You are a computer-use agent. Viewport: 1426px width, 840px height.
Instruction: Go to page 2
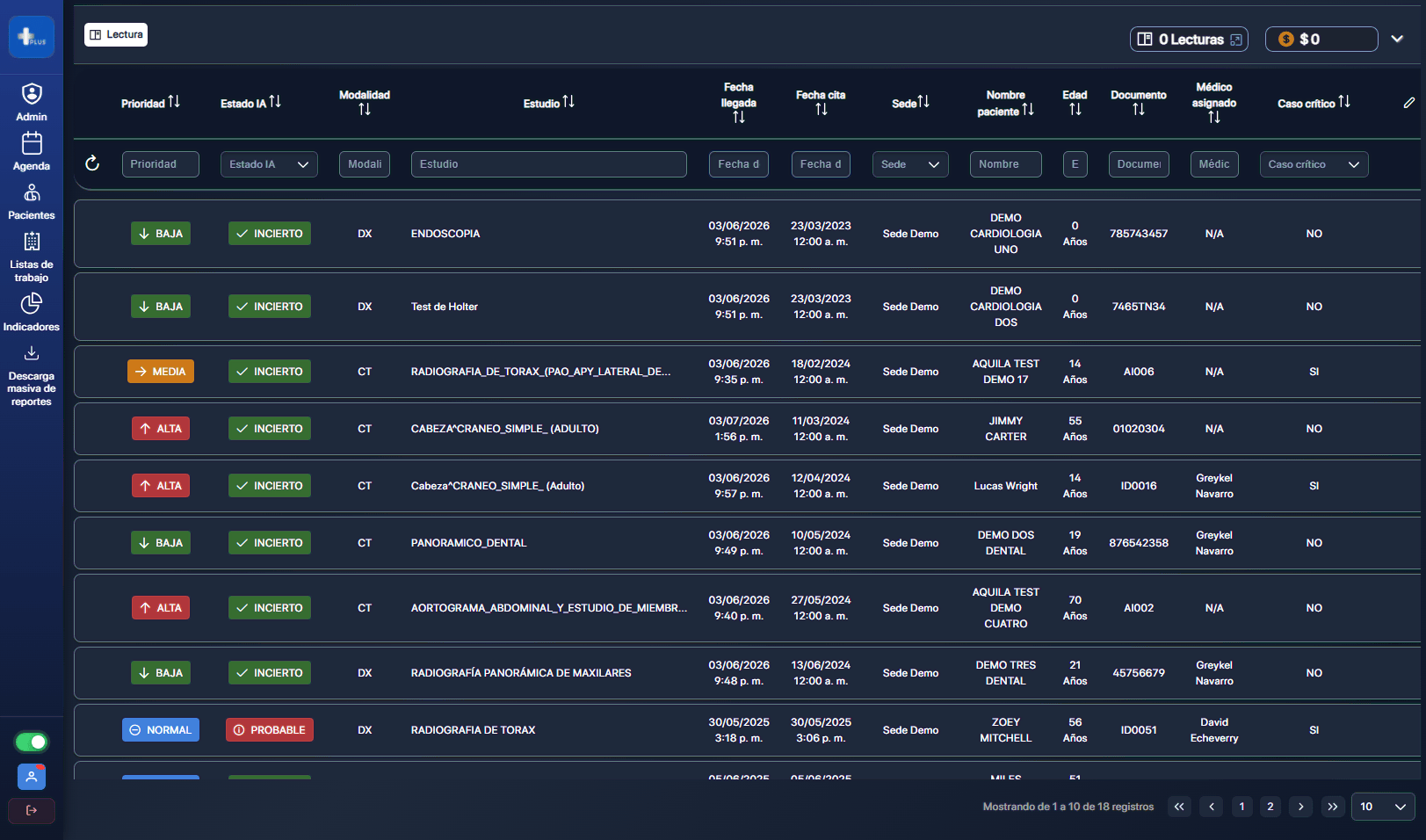coord(1270,807)
